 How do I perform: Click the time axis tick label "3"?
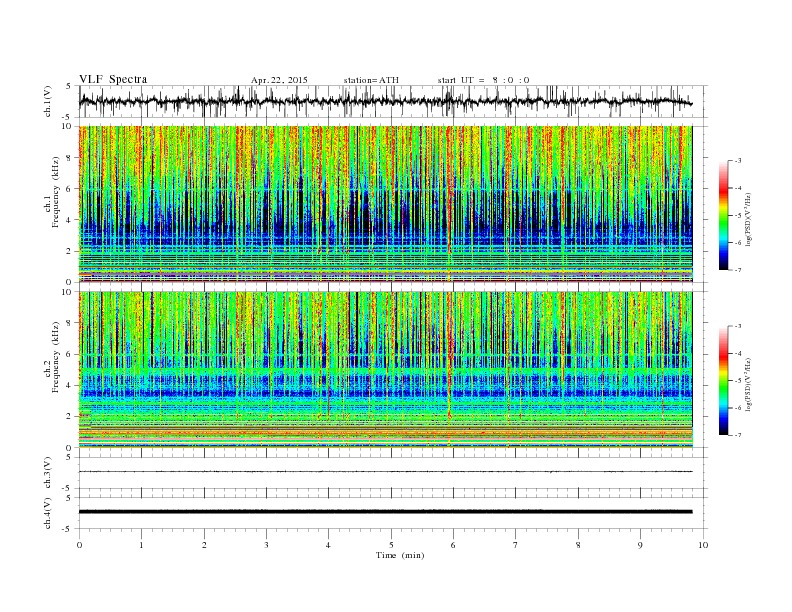pos(266,545)
